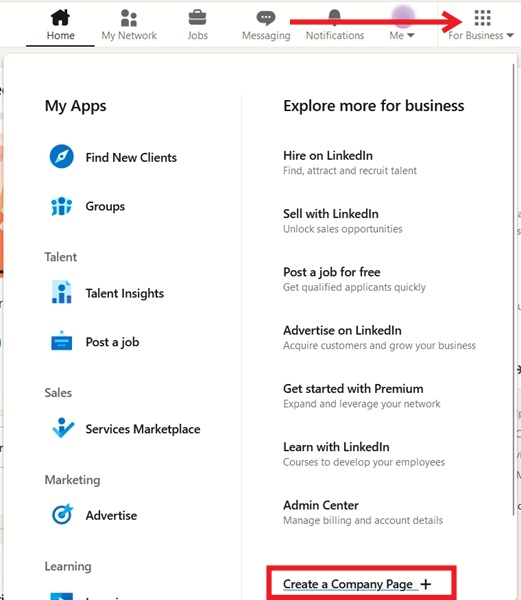Open Get started with Premium

[353, 389]
